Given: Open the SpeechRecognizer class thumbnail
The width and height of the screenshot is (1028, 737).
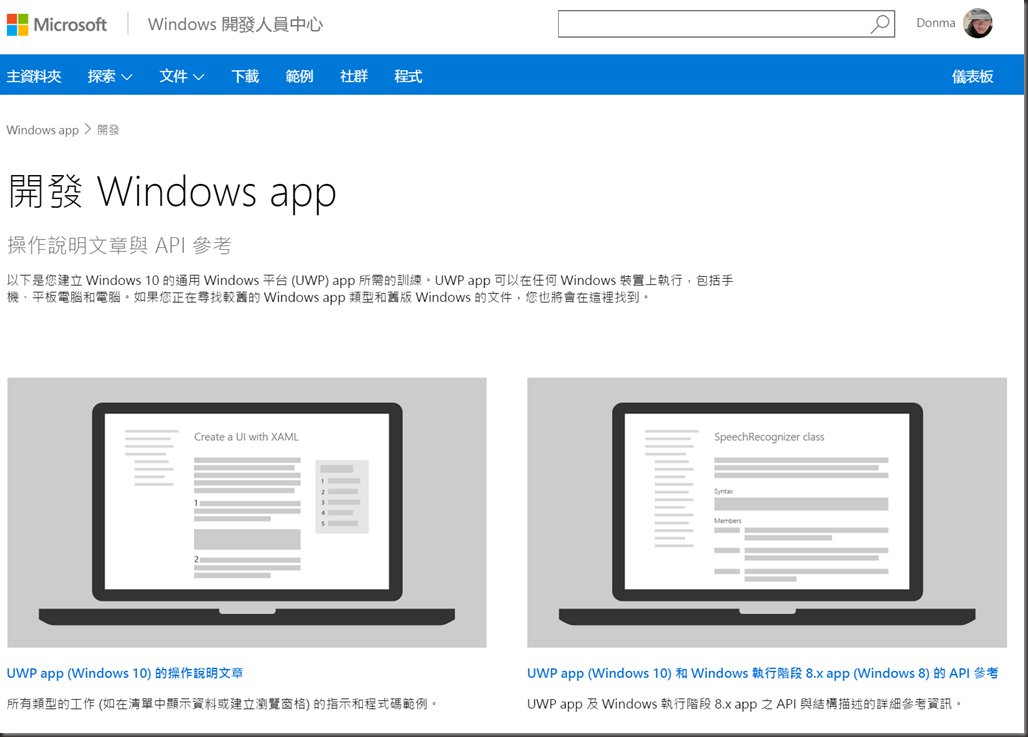Looking at the screenshot, I should coord(767,512).
